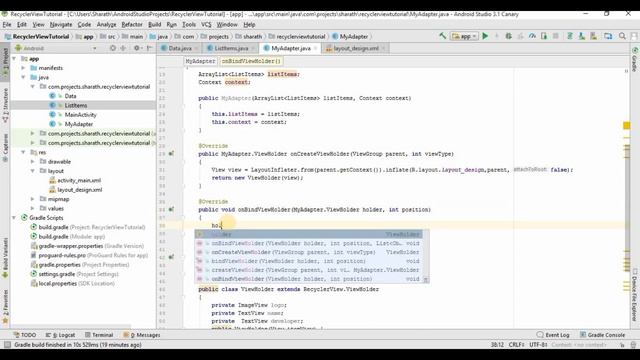Screen dimensions: 640x360
Task: Click the build.gradle (Project) file icon
Action: pyautogui.click(x=34, y=227)
